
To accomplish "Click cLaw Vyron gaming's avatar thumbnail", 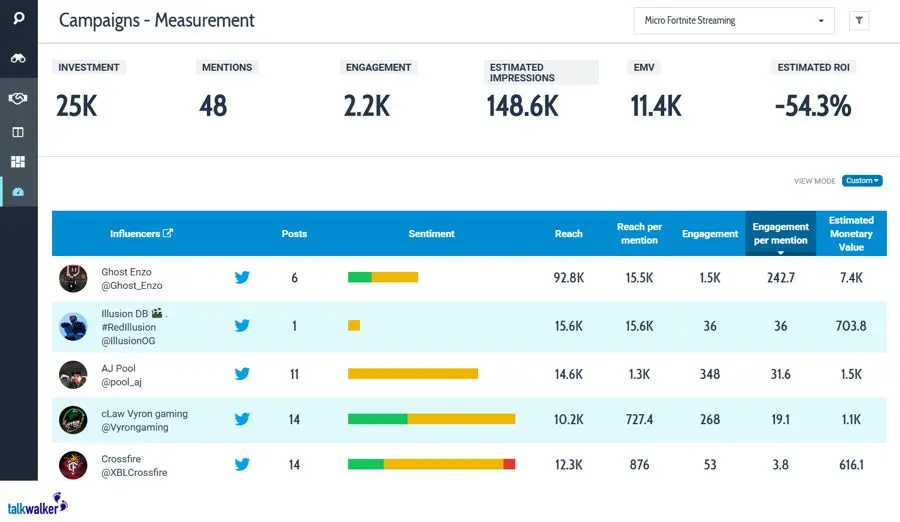I will [73, 420].
